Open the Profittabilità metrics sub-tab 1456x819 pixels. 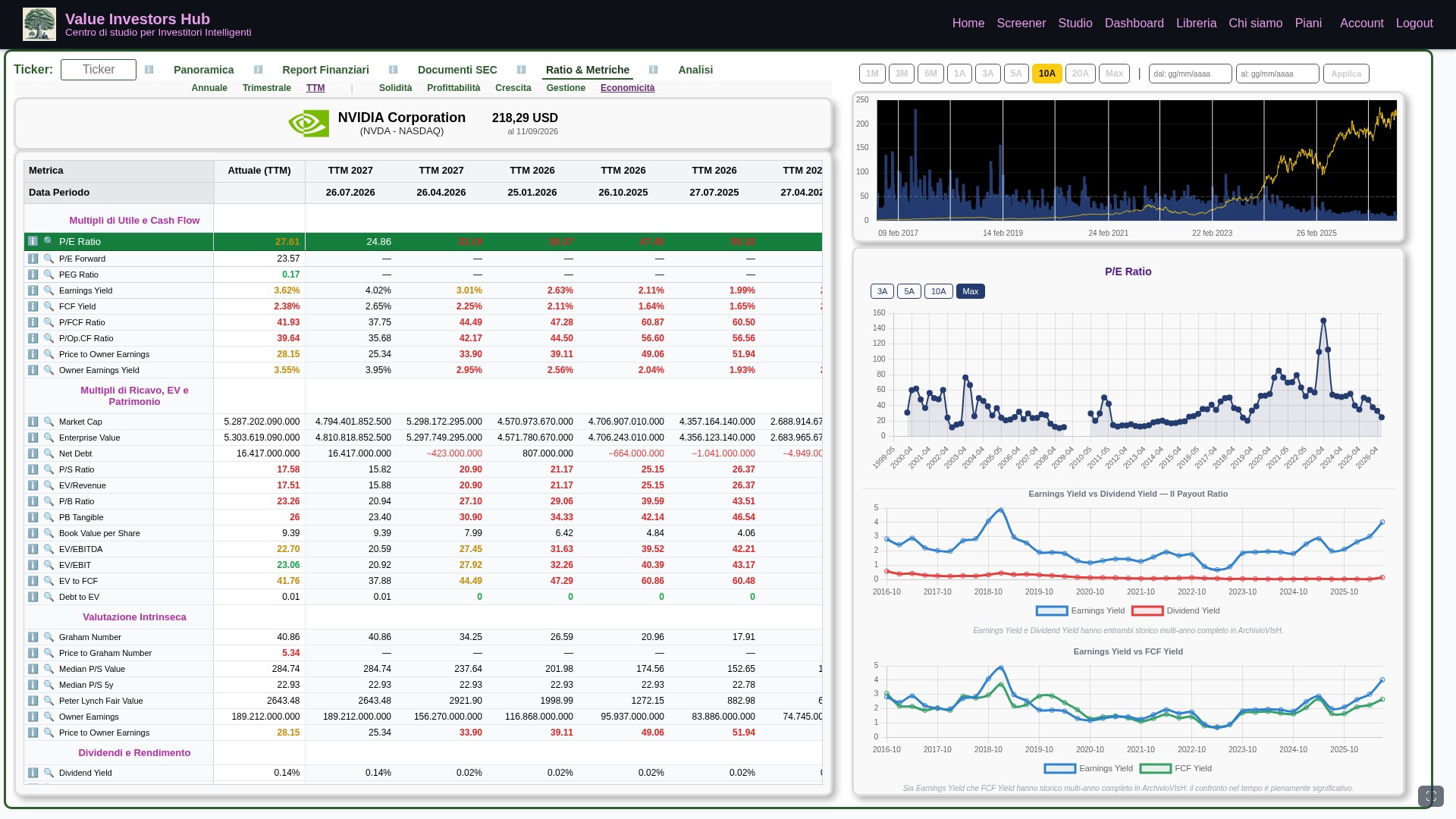pos(453,88)
